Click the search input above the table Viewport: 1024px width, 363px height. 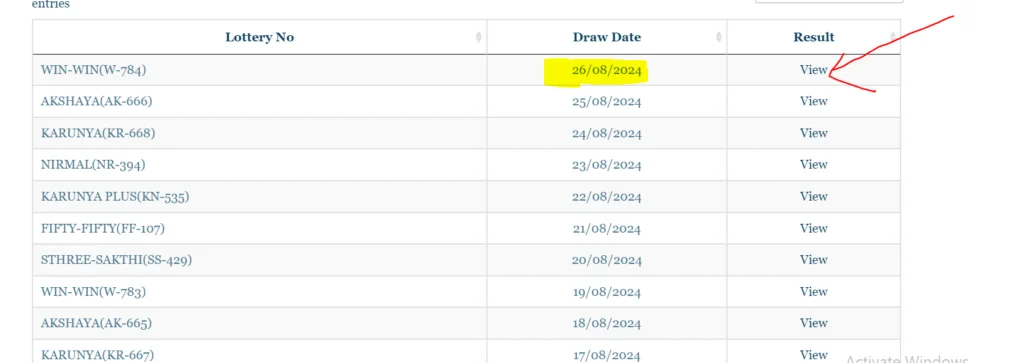tap(829, 1)
